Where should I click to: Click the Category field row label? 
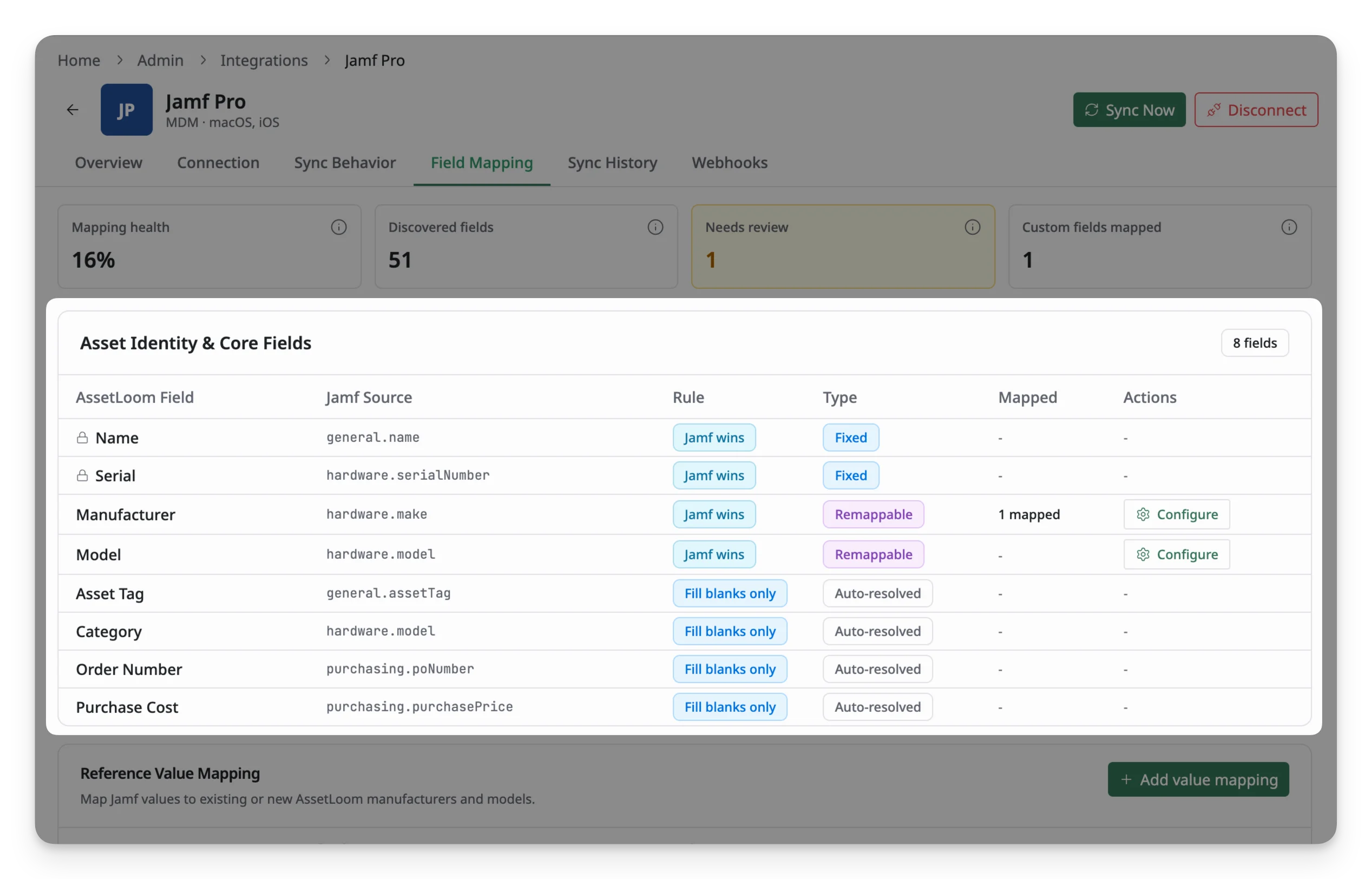108,631
